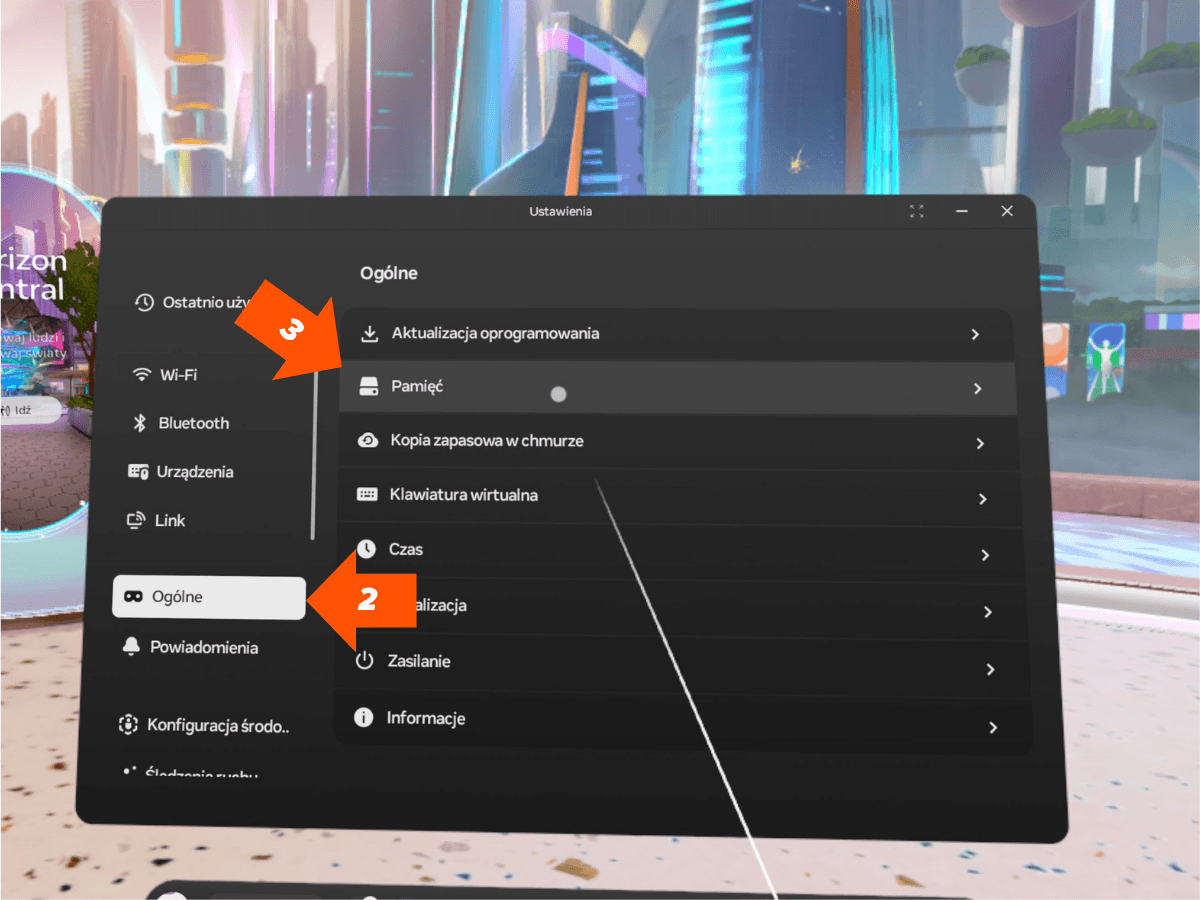Click the software update download icon

(x=370, y=333)
